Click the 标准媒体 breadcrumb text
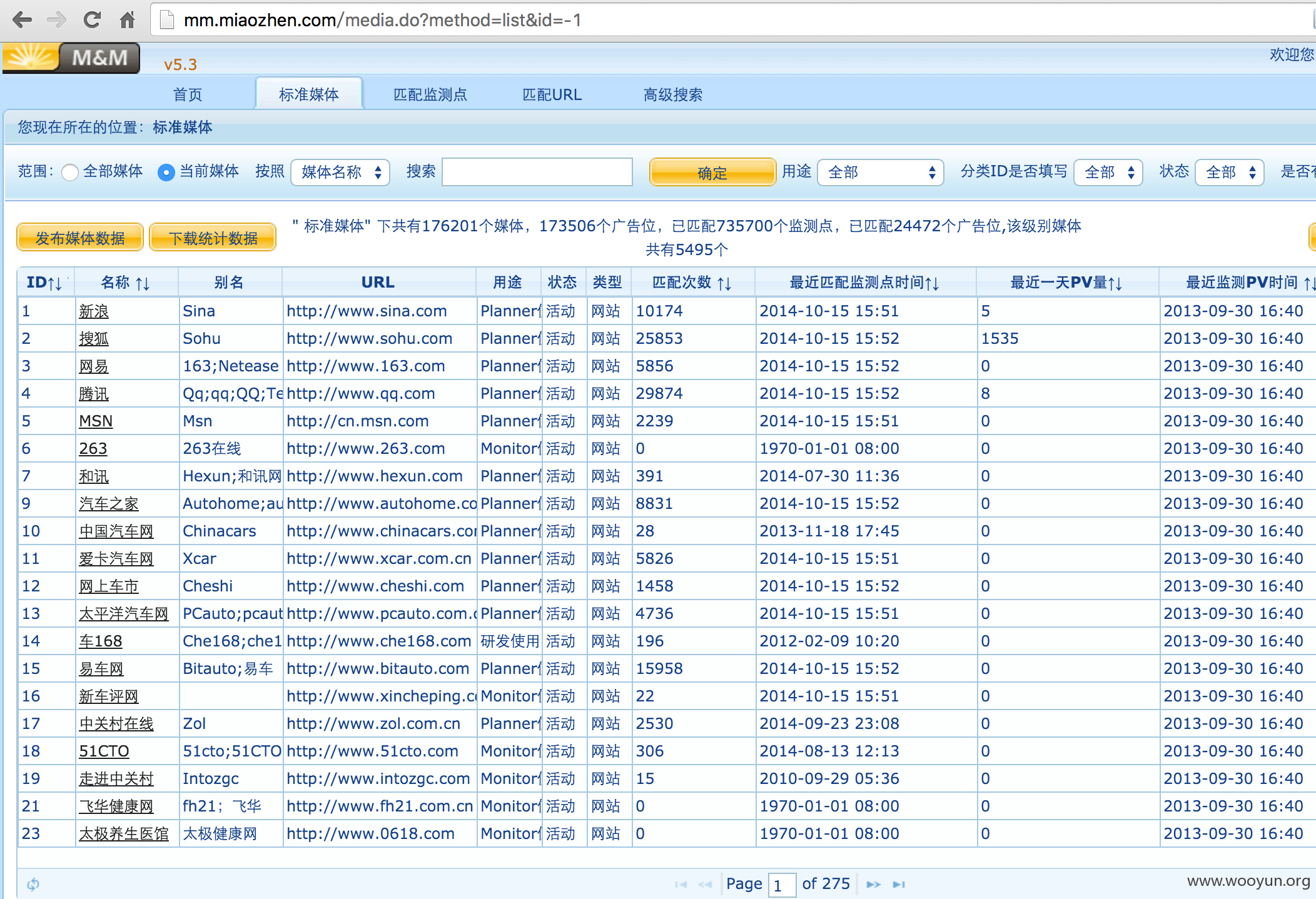1316x899 pixels. pos(183,127)
